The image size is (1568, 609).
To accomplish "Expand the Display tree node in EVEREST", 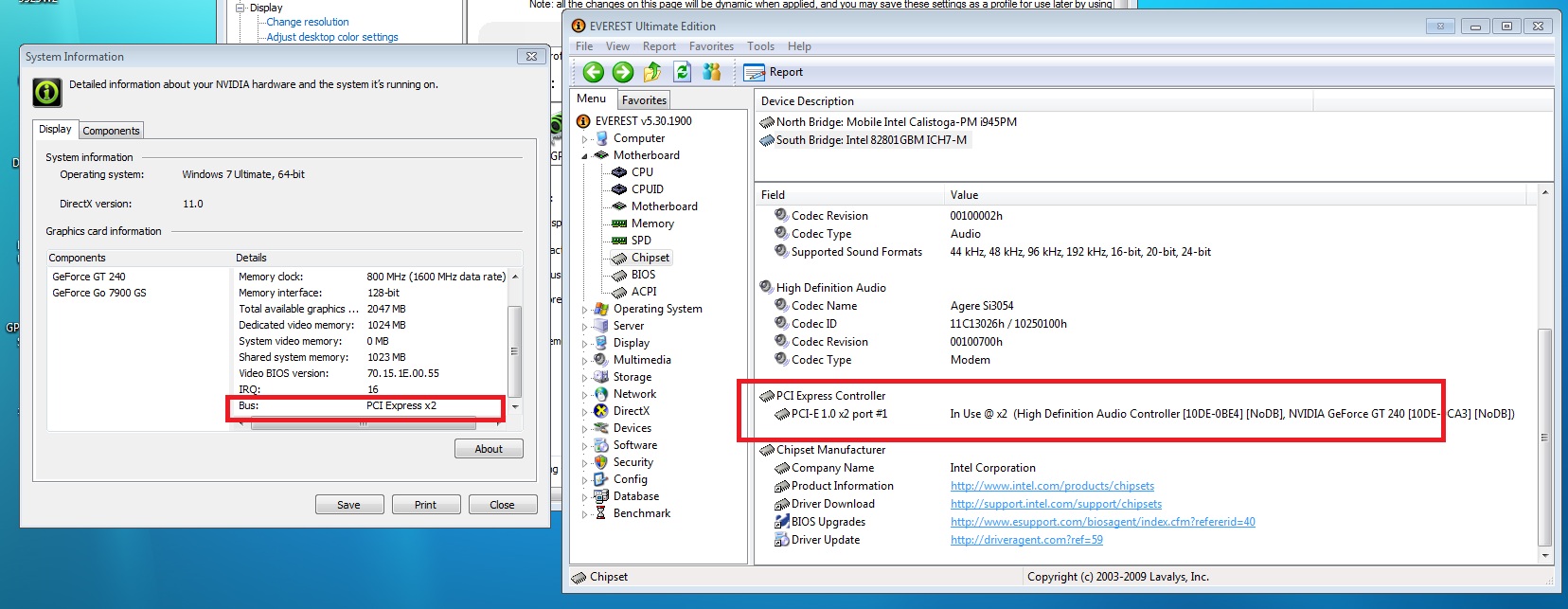I will (584, 344).
